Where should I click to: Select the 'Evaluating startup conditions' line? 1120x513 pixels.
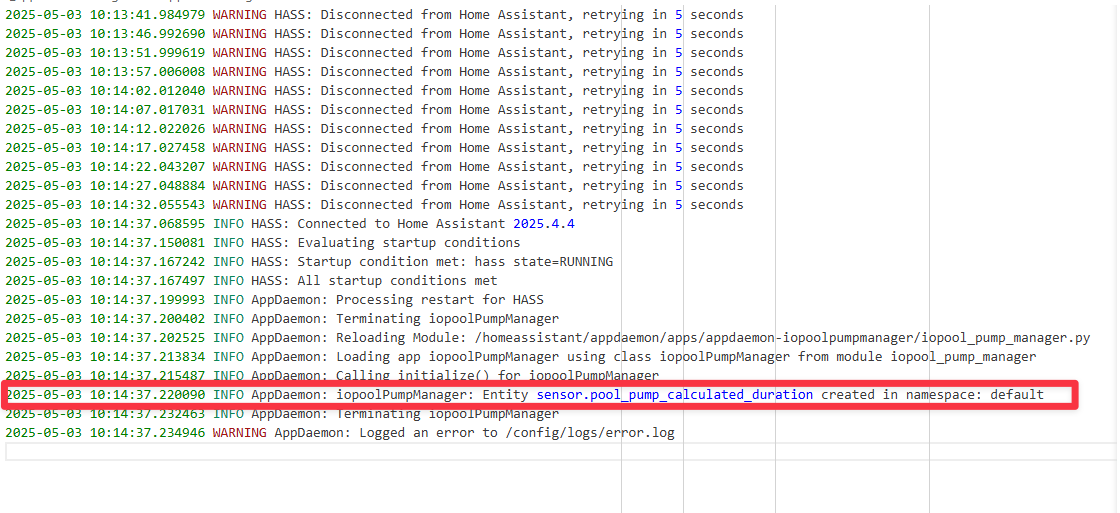[x=263, y=242]
